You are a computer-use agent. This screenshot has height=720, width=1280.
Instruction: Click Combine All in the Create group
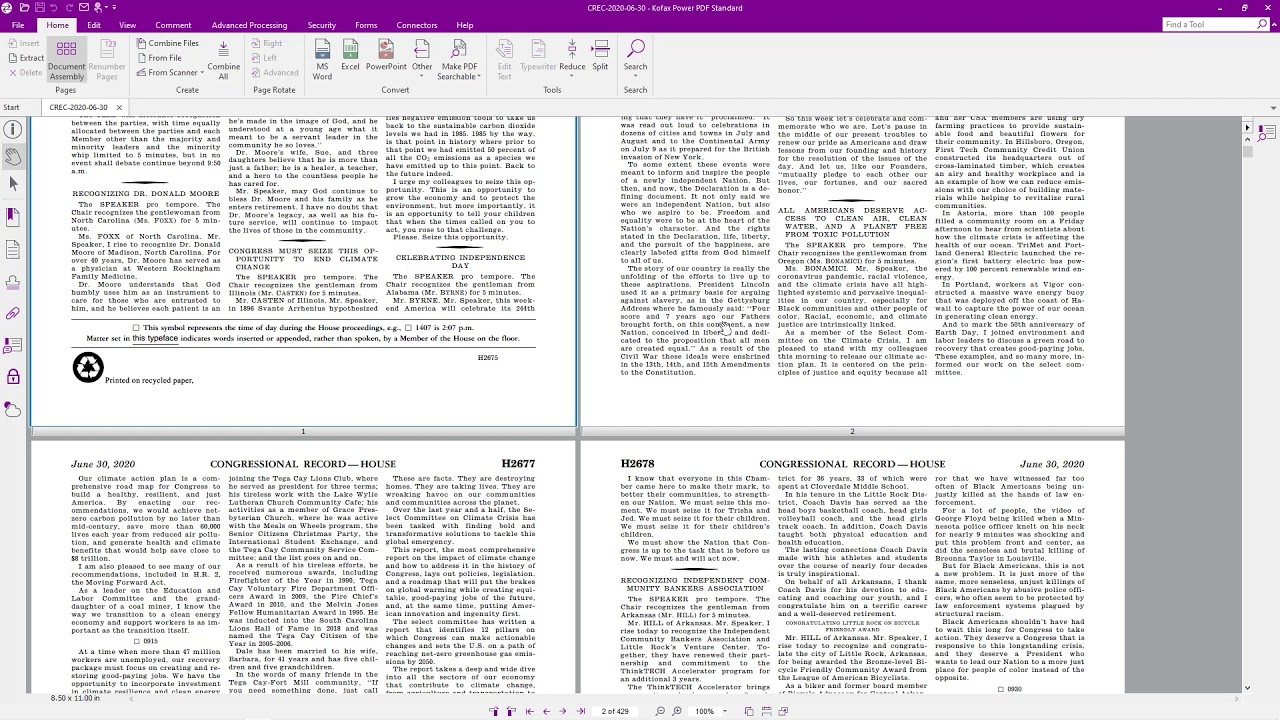[224, 60]
